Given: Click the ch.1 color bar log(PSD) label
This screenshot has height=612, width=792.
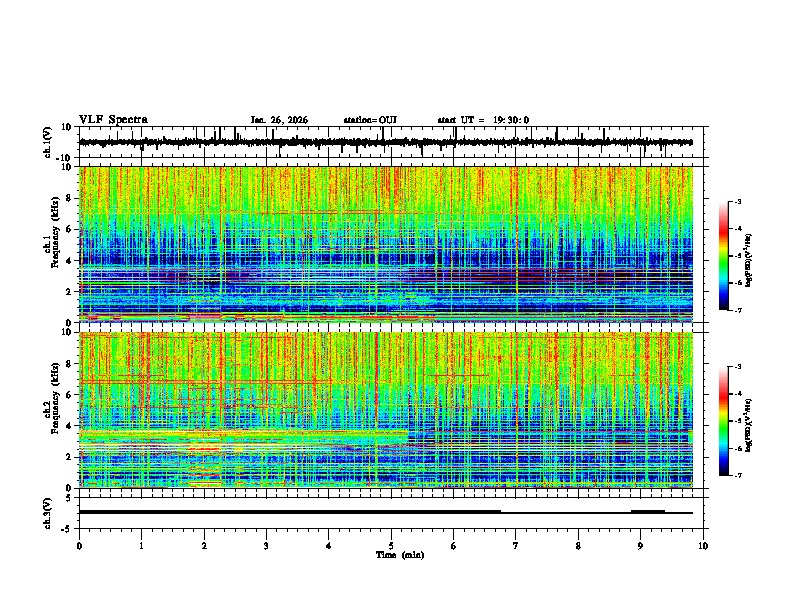Looking at the screenshot, I should pos(749,261).
